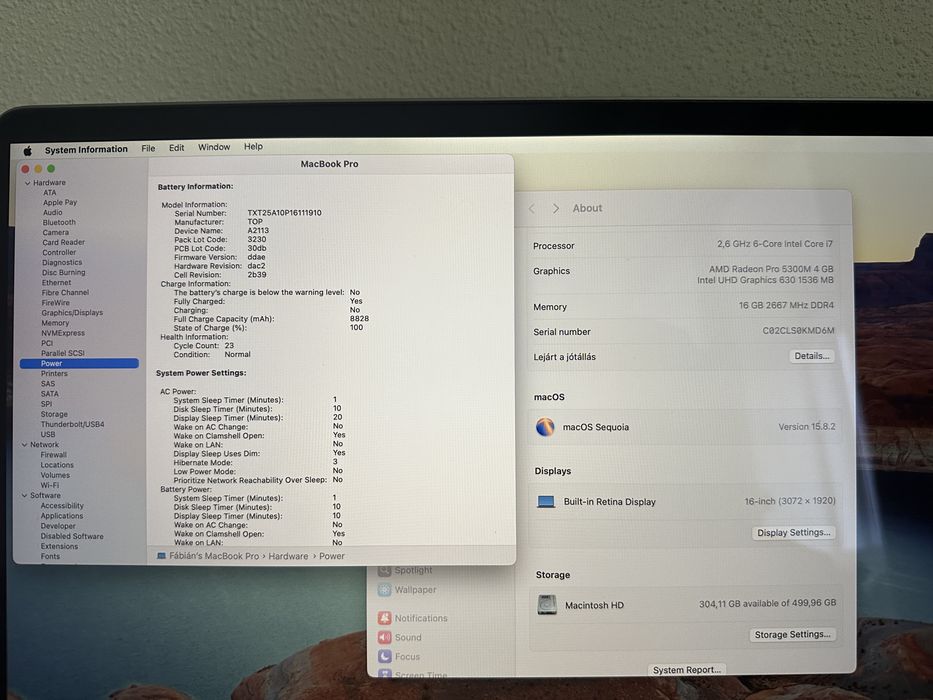This screenshot has height=700, width=933.
Task: Select USB in the sidebar
Action: point(48,435)
